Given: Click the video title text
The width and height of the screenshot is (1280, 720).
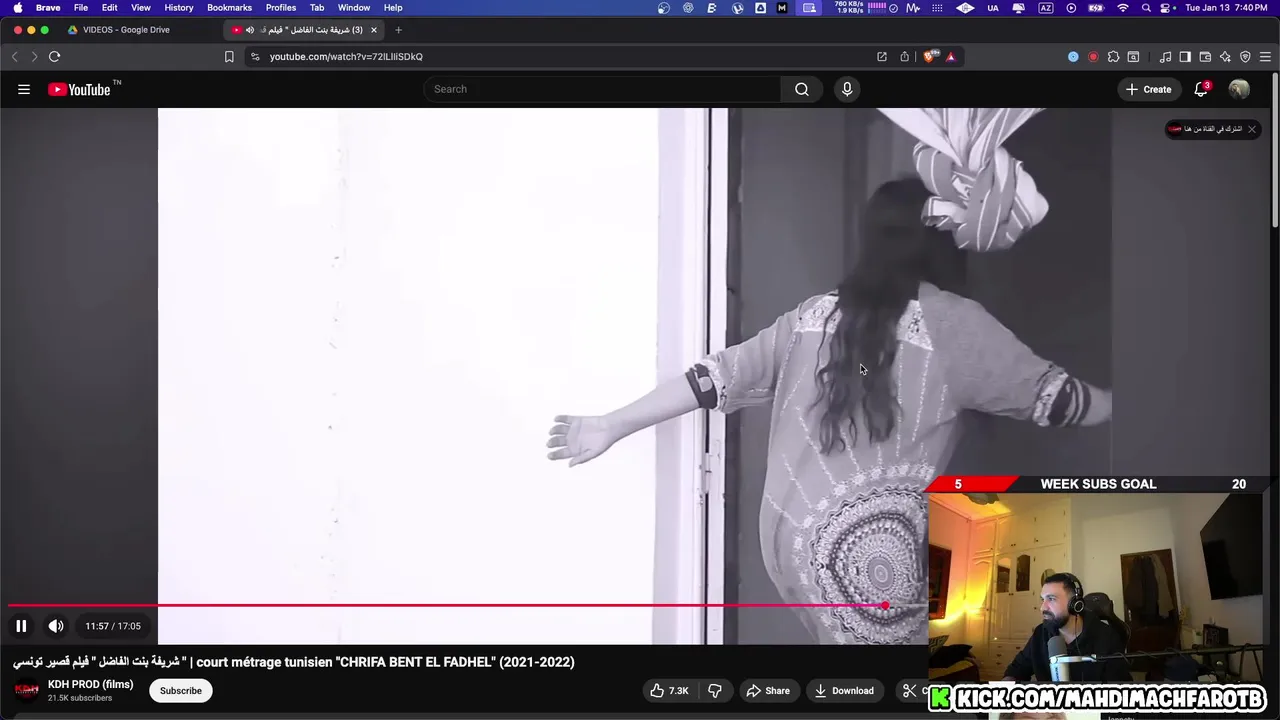Looking at the screenshot, I should [293, 662].
